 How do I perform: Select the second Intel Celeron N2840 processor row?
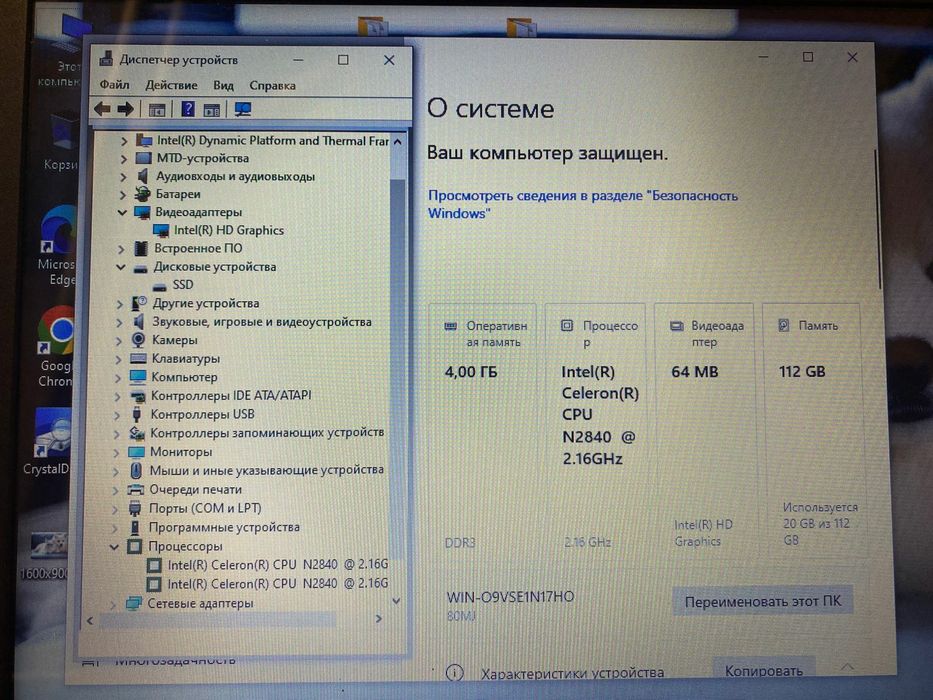click(268, 583)
